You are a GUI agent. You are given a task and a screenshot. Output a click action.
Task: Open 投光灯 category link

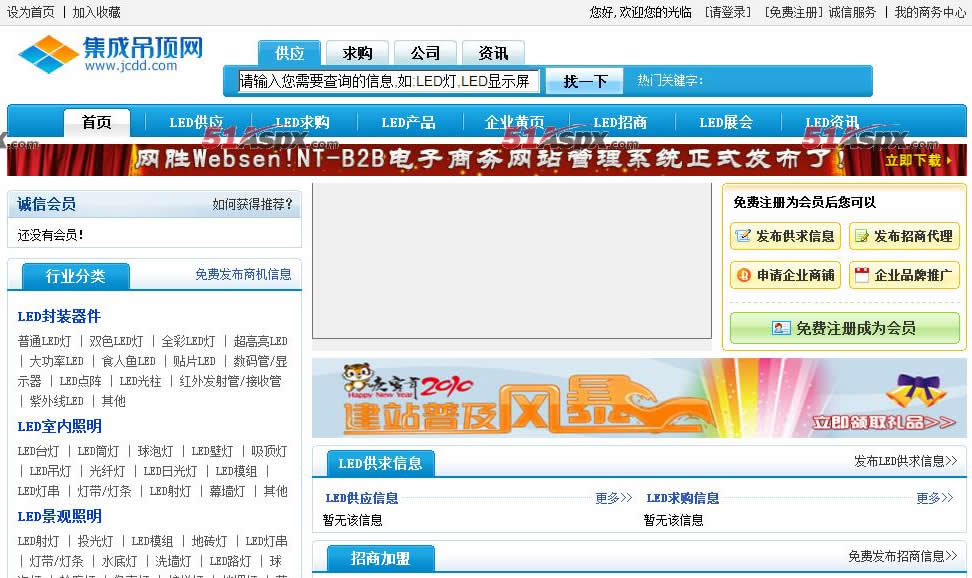coord(95,541)
